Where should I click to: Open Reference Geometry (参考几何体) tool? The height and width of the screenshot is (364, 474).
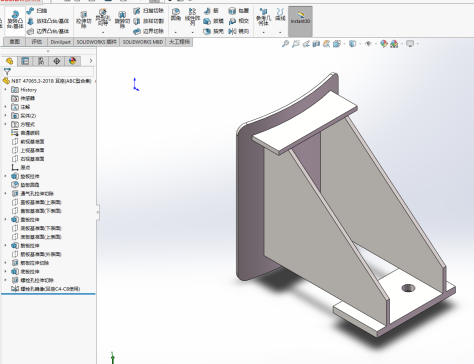[x=263, y=17]
